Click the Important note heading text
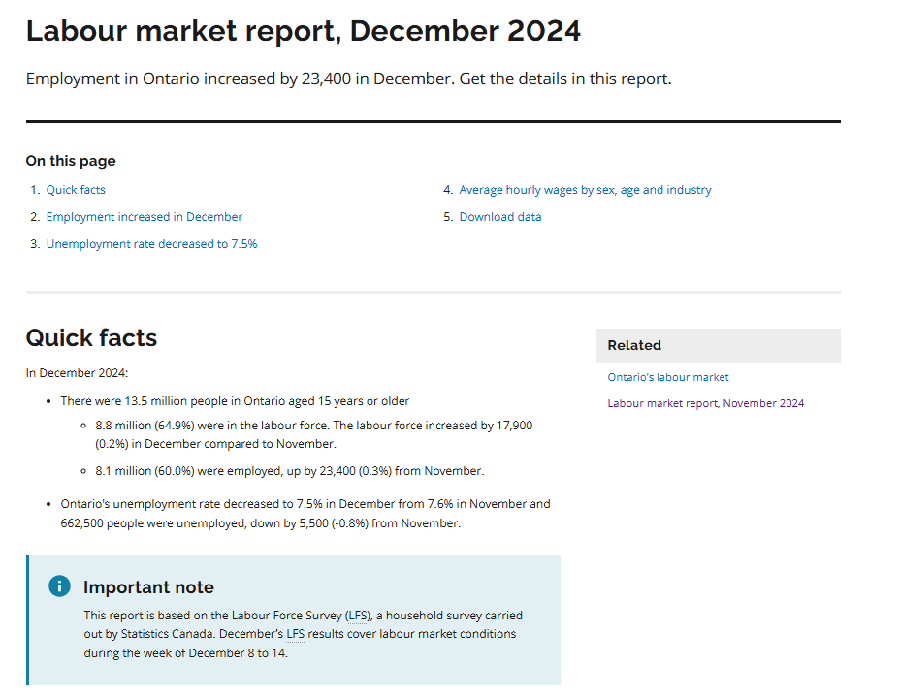Screen dimensions: 900x696 pyautogui.click(x=148, y=587)
